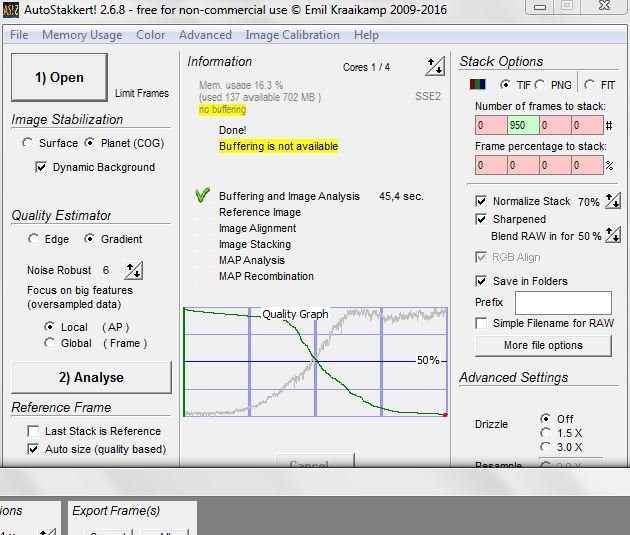Set Drizzle to 1.5 X
This screenshot has width=630, height=535.
pos(545,433)
